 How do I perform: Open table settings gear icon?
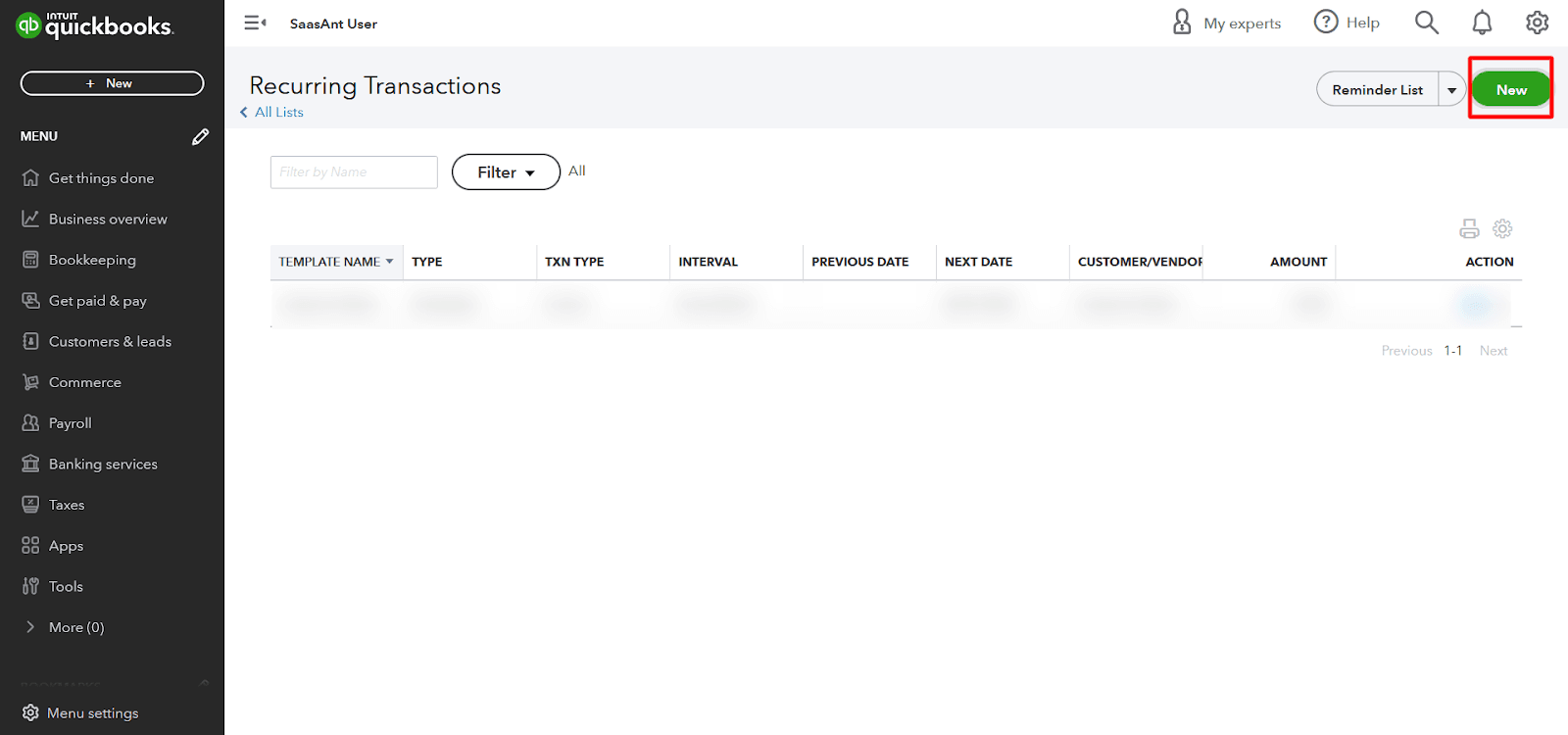pyautogui.click(x=1502, y=228)
